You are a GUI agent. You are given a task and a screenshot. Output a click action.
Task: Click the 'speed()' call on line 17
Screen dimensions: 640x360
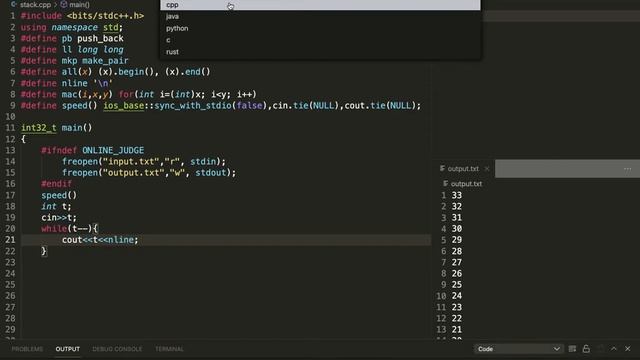(59, 195)
